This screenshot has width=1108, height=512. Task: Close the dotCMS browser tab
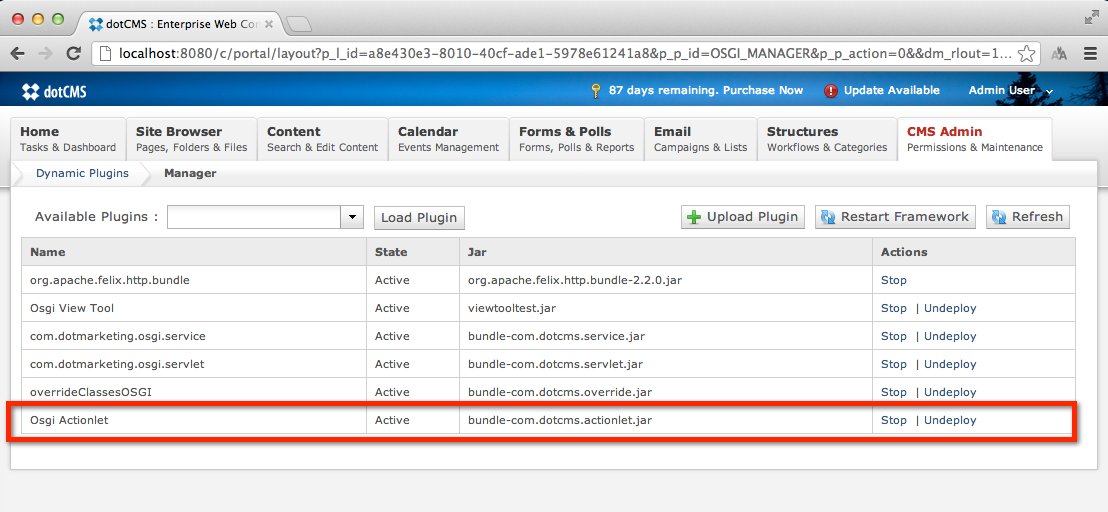(269, 23)
